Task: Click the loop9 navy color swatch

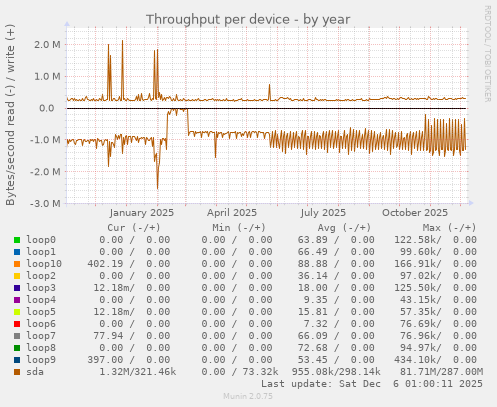Action: [17, 360]
